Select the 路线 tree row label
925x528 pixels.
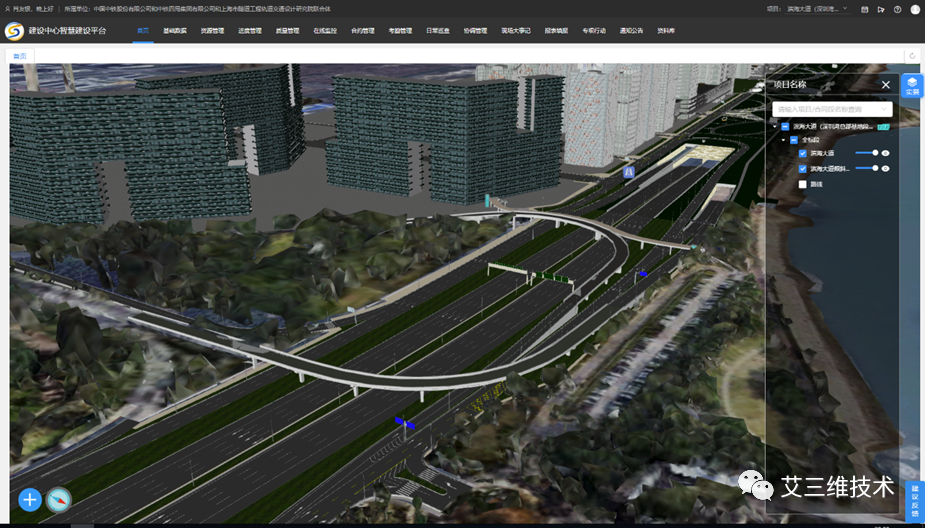click(x=816, y=184)
